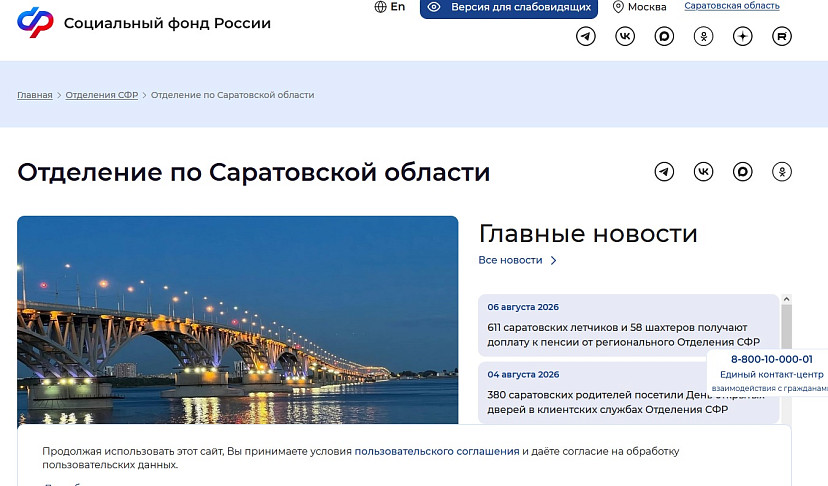Click the news list scrollbar thumb
The image size is (828, 486).
tap(786, 326)
